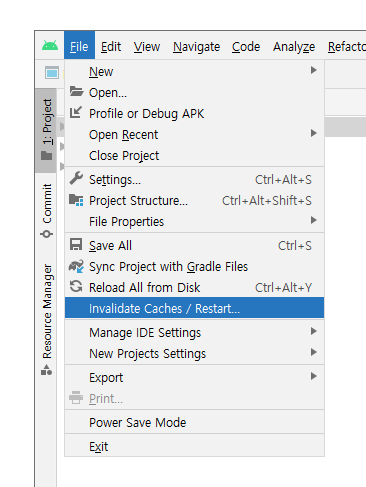Expand the Open Recent submenu arrow
Viewport: 366px width, 487px height.
pos(313,133)
